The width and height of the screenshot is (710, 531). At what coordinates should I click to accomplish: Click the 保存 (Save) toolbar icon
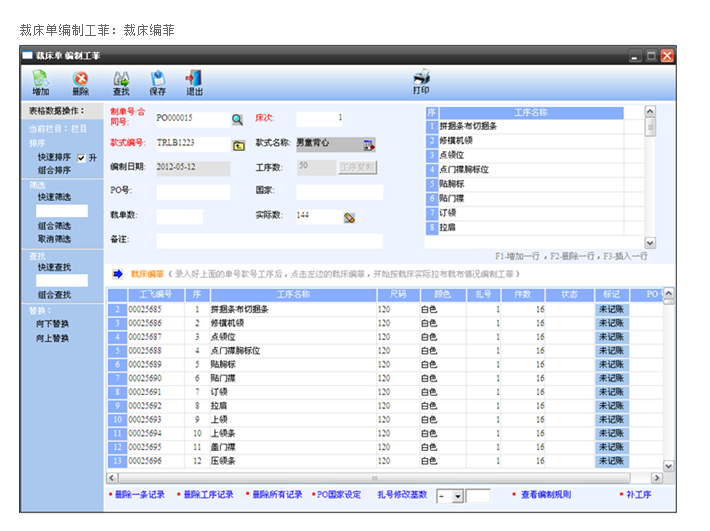158,82
